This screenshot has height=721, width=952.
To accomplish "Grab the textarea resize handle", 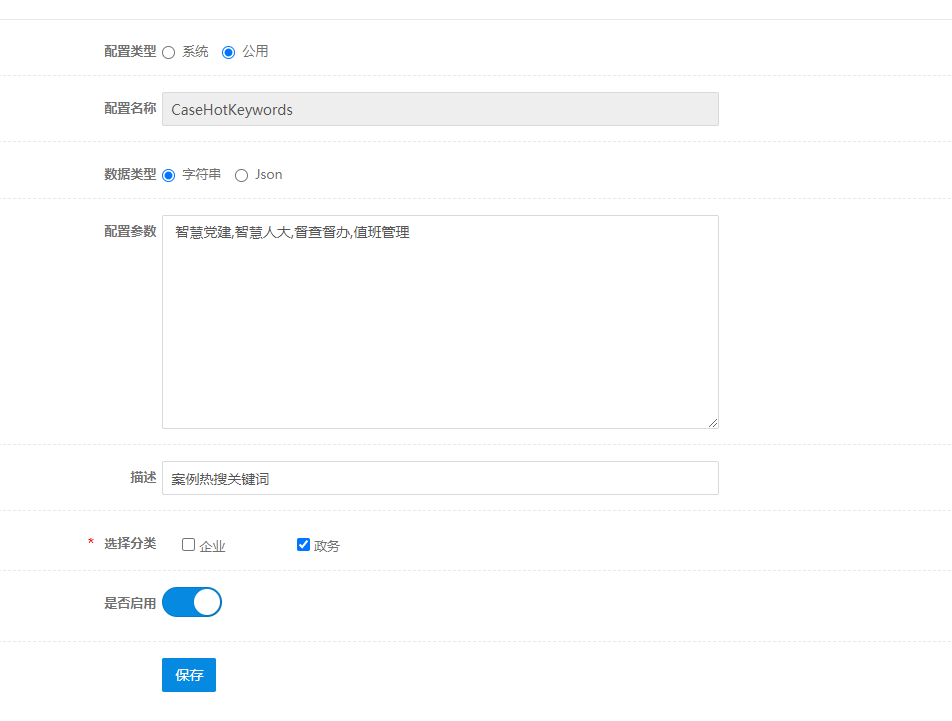I will click(713, 423).
